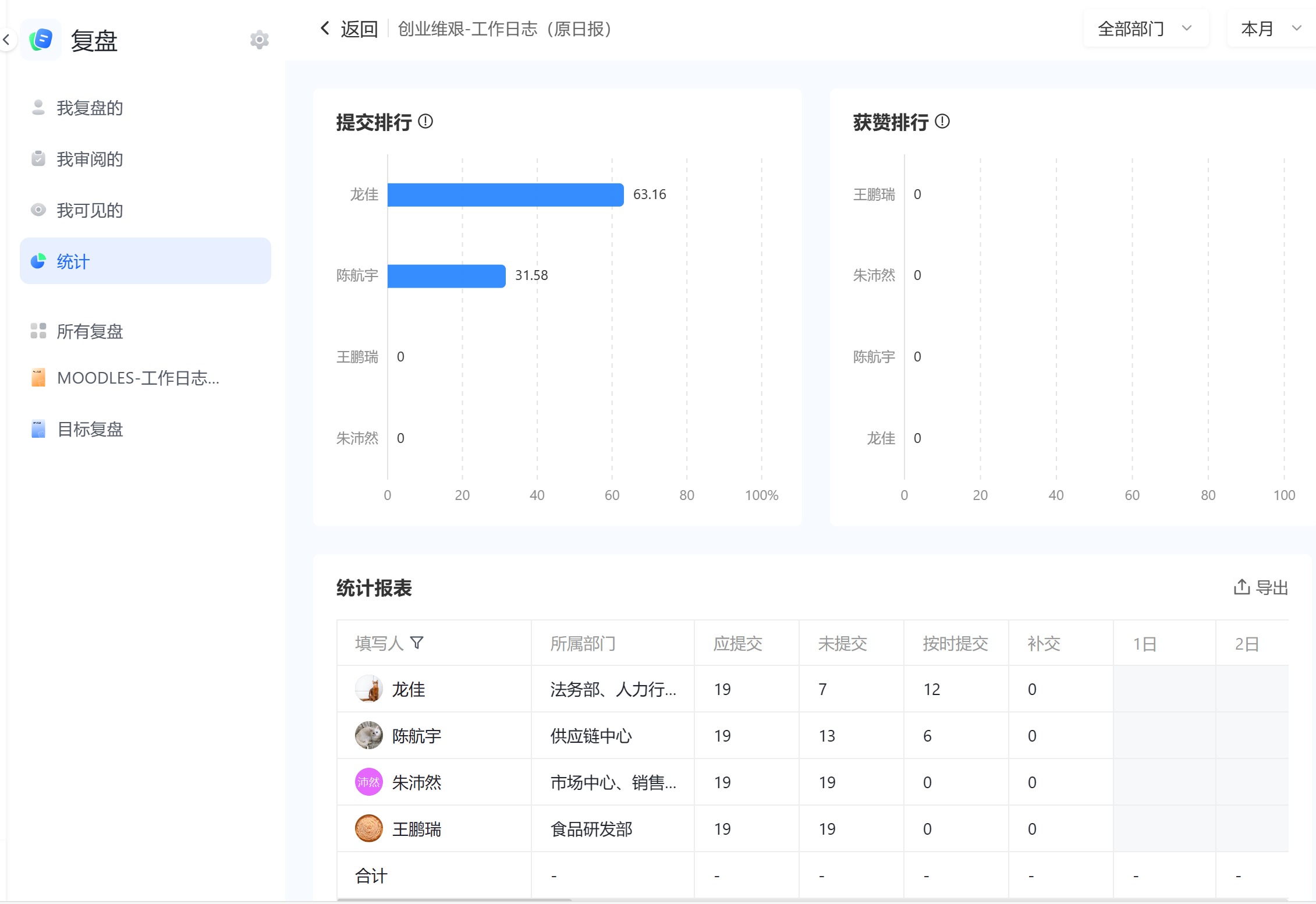Image resolution: width=1316 pixels, height=904 pixels.
Task: Go back using the 返回 arrow
Action: point(325,28)
